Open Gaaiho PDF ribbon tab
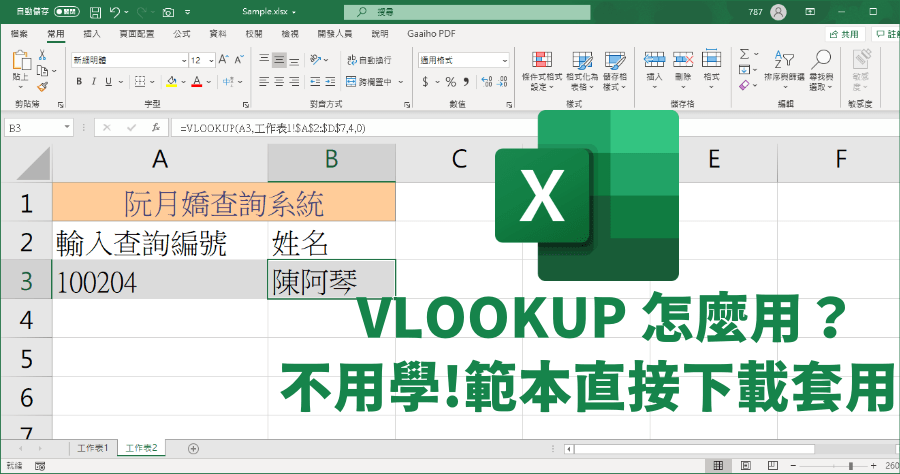 pyautogui.click(x=432, y=34)
